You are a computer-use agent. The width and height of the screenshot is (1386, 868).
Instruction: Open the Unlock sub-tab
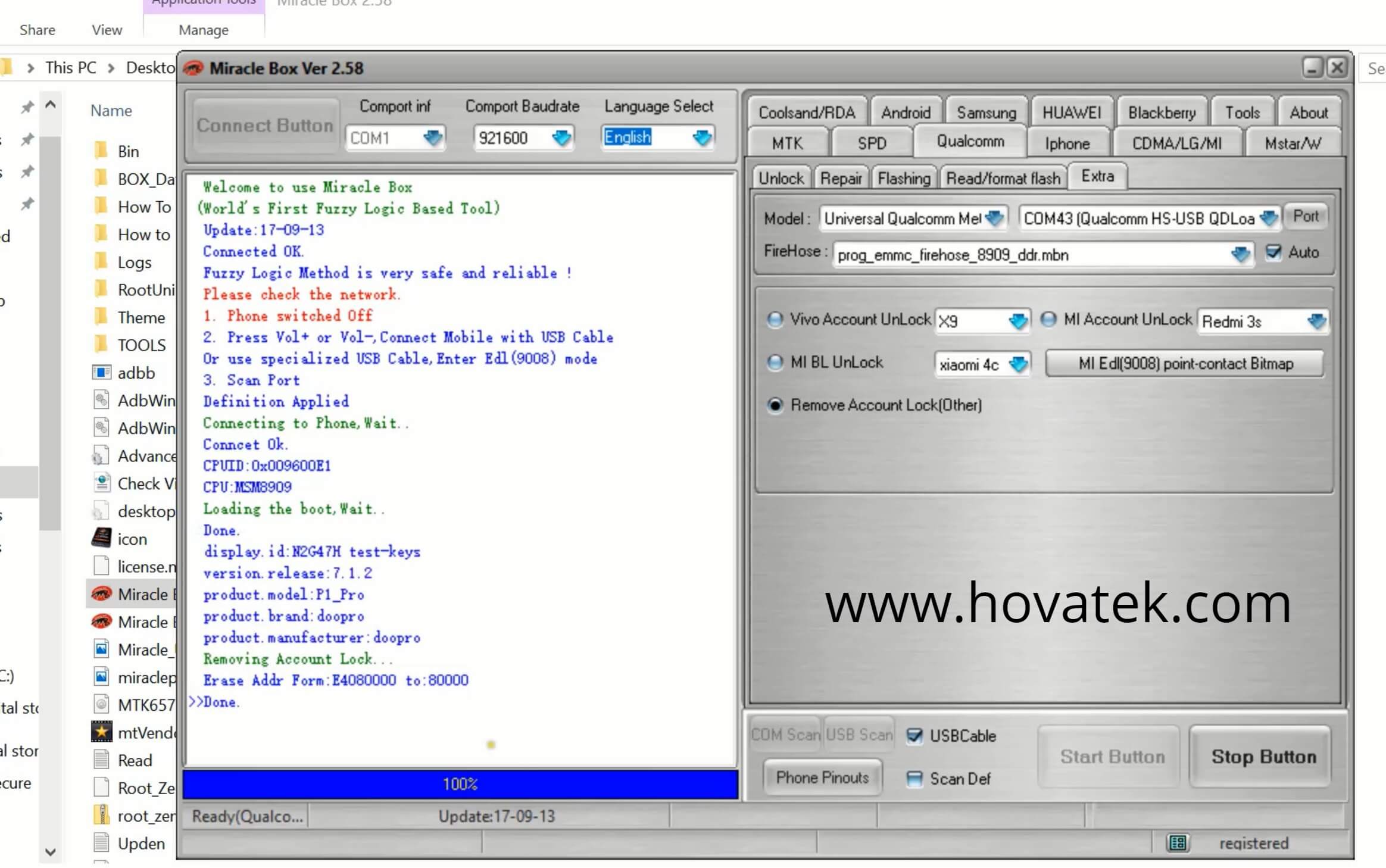[781, 178]
